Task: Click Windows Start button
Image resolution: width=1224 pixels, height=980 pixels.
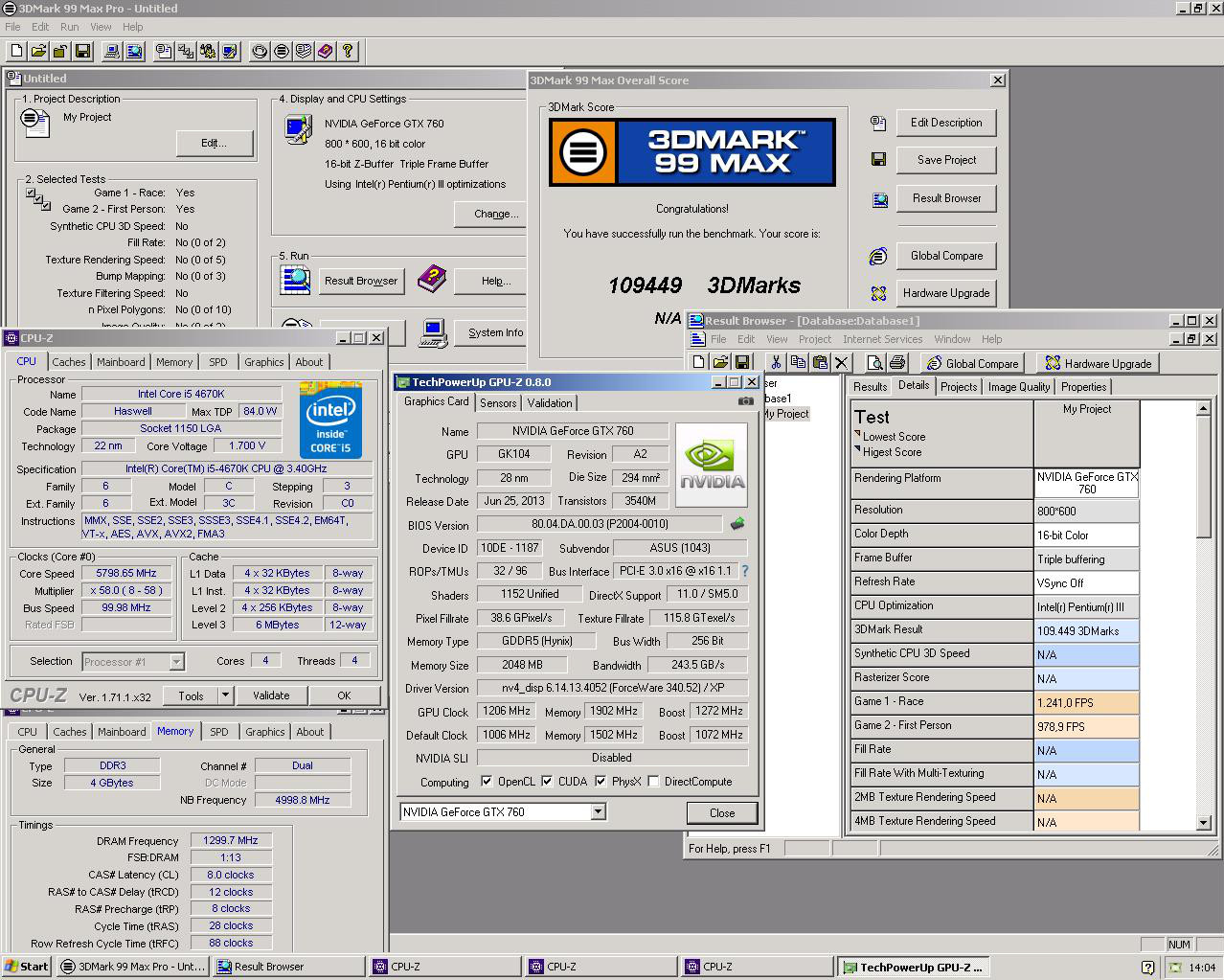Action: tap(27, 967)
